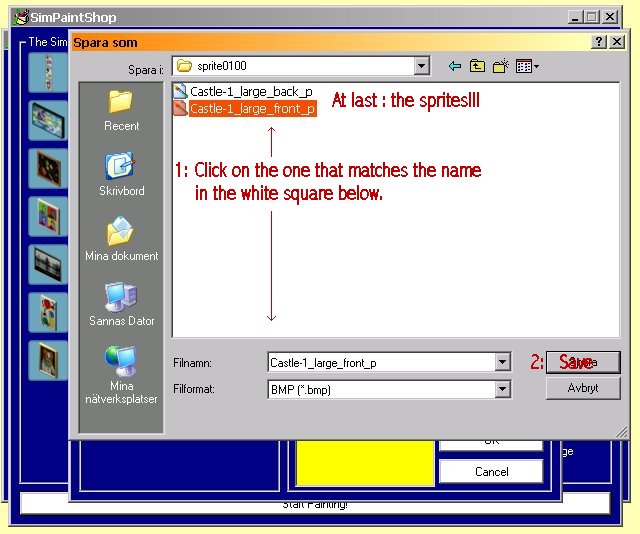Image resolution: width=640 pixels, height=534 pixels.
Task: Click the Castle-1_large_back_p file icon
Action: (180, 91)
